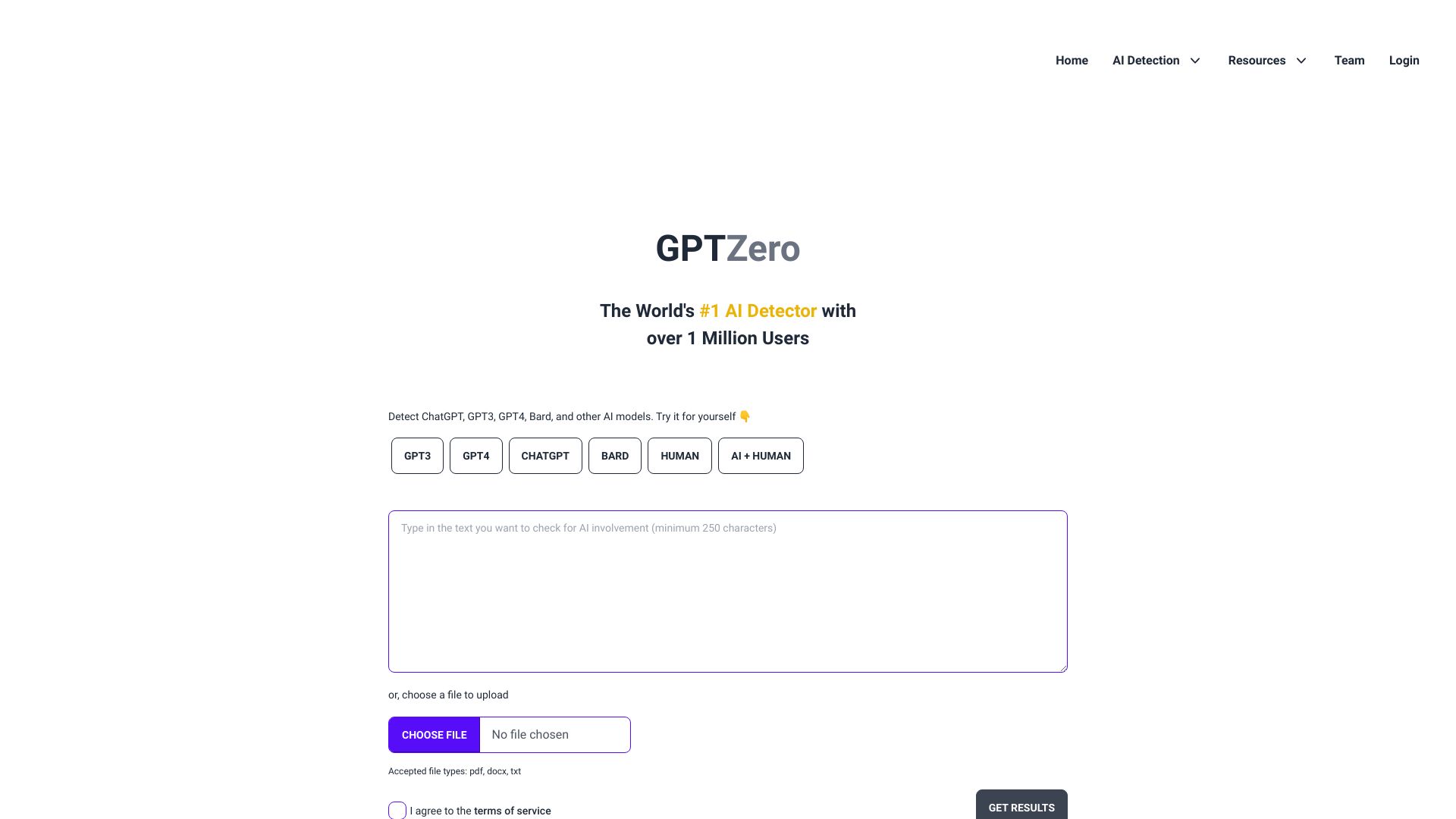Image resolution: width=1456 pixels, height=819 pixels.
Task: Expand the AI Detection dropdown menu
Action: 1156,60
